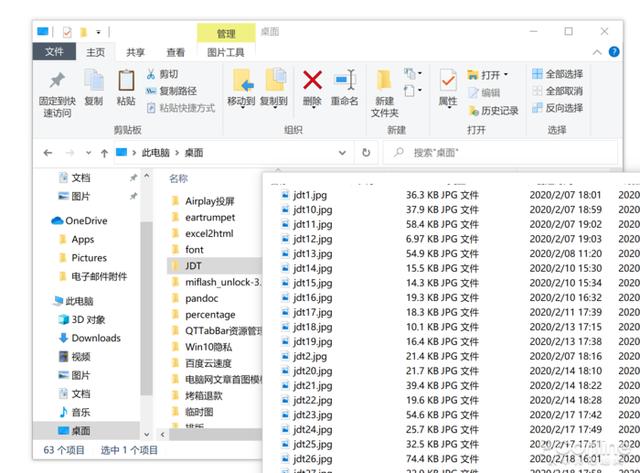640x473 pixels.
Task: Select 视频 in the navigation pane
Action: click(74, 357)
